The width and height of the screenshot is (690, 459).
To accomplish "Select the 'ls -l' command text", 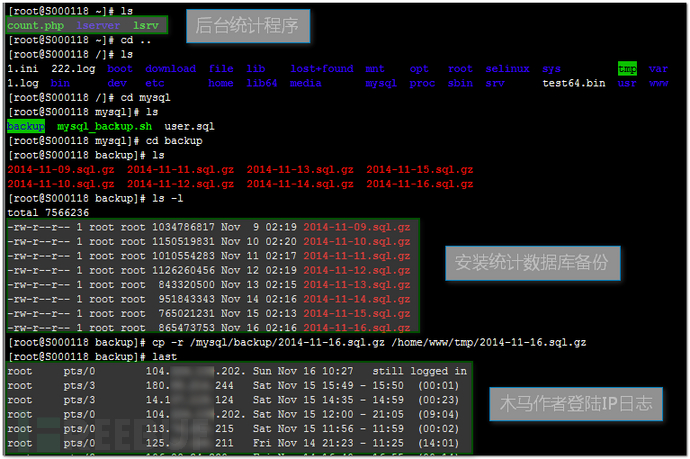I will (x=168, y=198).
